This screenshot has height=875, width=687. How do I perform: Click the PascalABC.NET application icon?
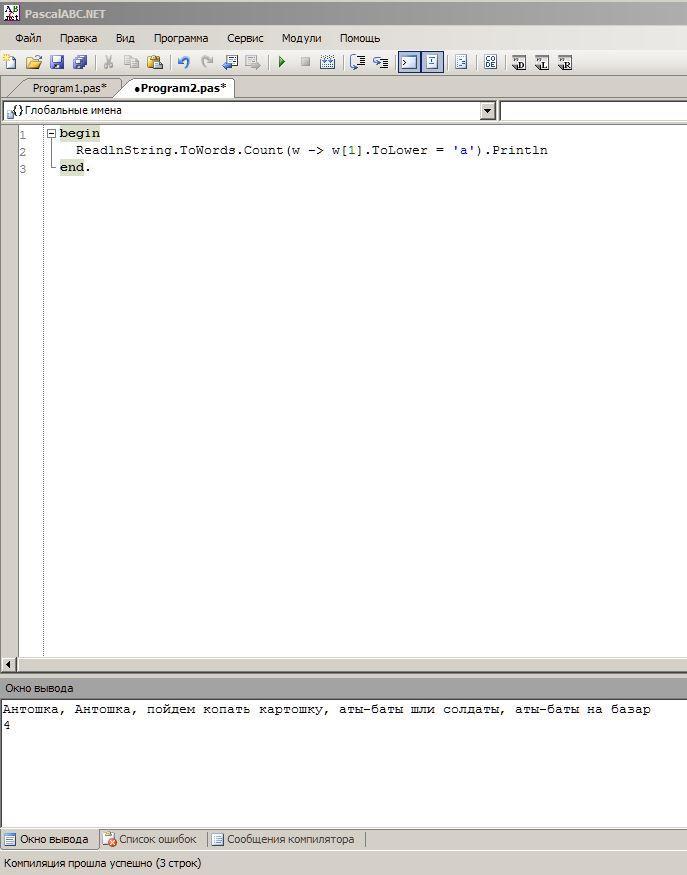click(11, 13)
